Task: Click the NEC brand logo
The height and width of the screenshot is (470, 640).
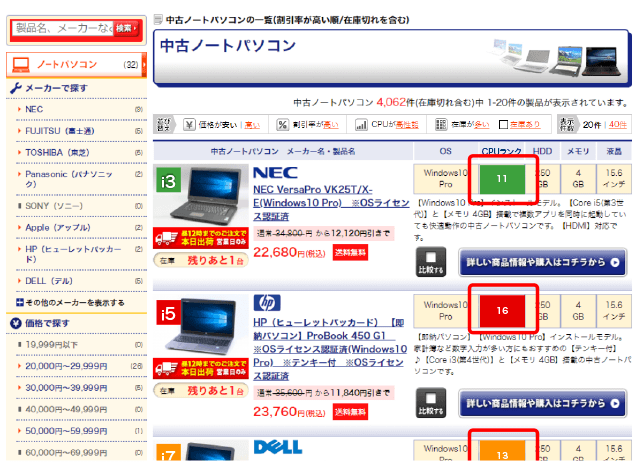Action: [x=276, y=173]
